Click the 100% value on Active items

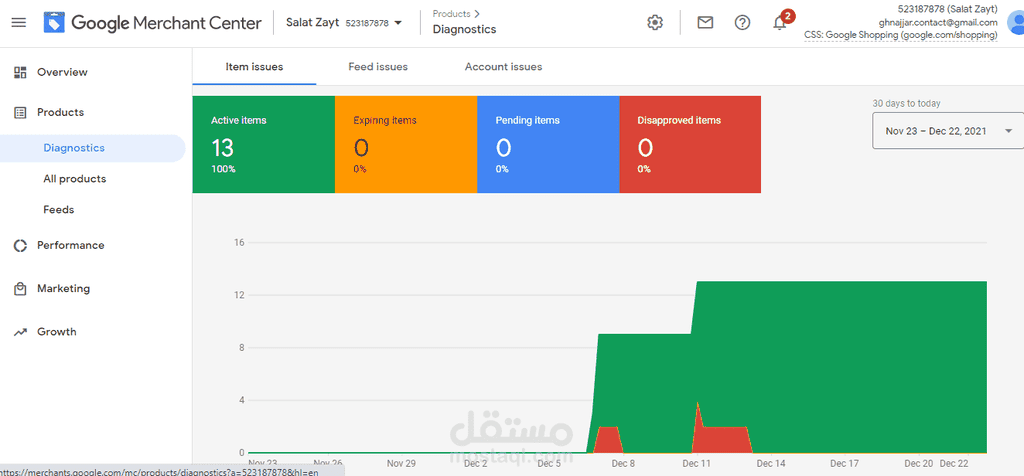(223, 169)
